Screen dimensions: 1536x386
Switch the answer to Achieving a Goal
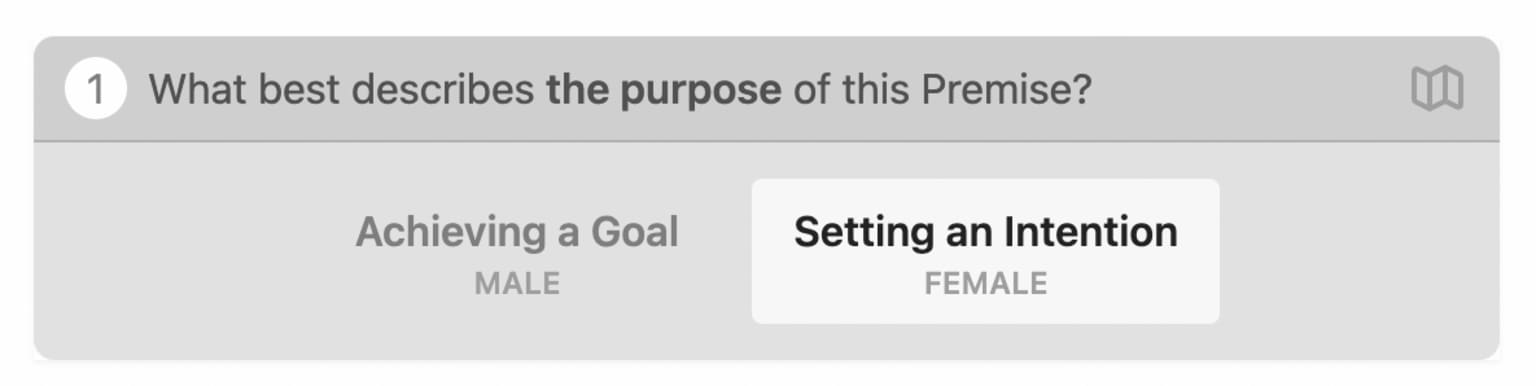[517, 251]
